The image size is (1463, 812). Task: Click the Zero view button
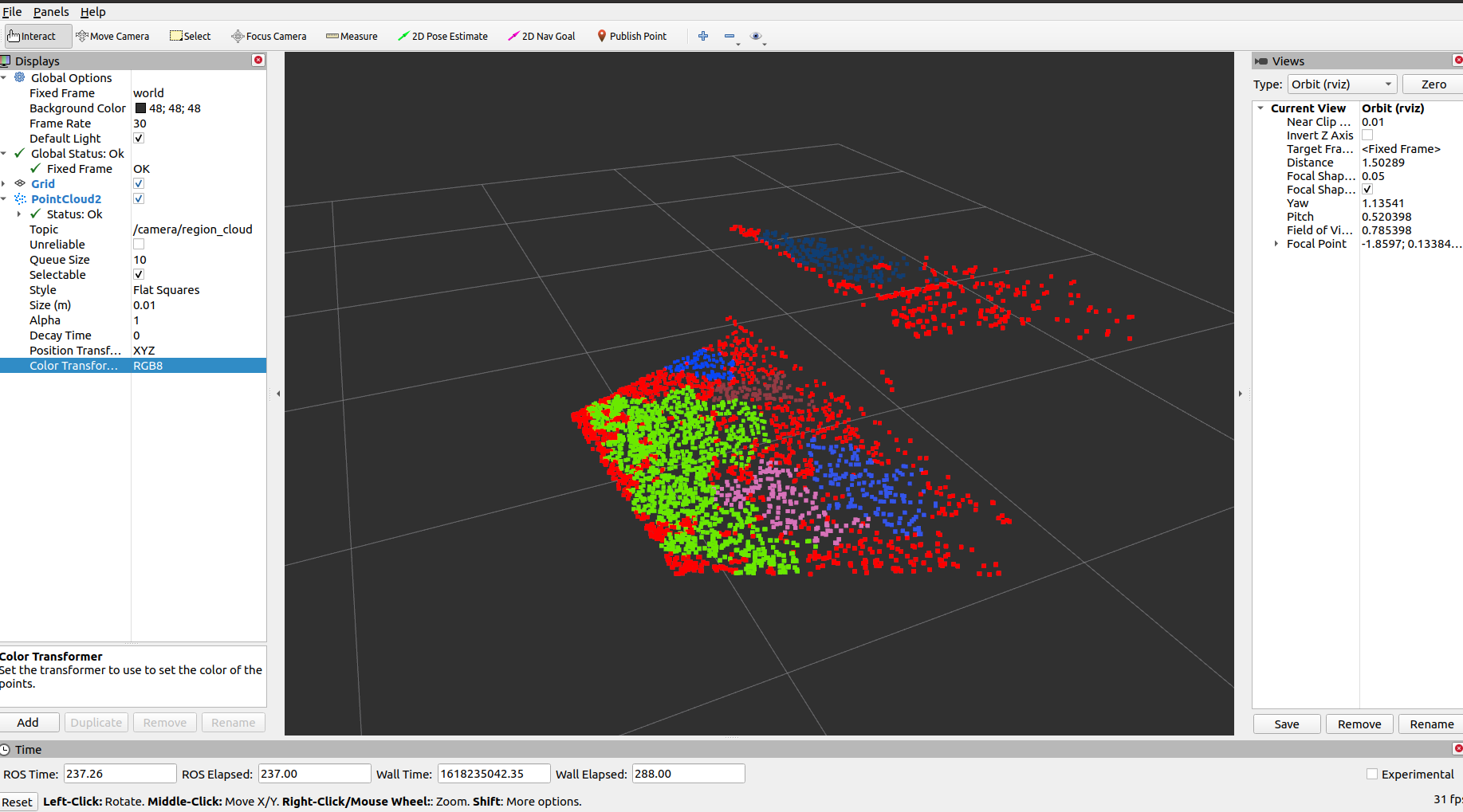tap(1434, 84)
